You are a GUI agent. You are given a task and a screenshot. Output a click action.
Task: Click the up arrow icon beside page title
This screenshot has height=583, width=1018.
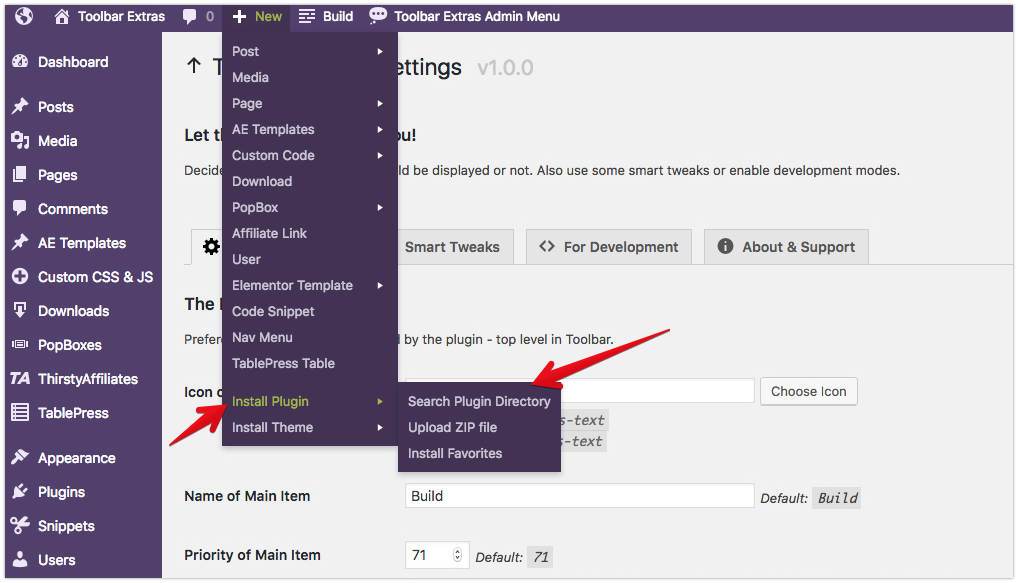click(x=193, y=66)
